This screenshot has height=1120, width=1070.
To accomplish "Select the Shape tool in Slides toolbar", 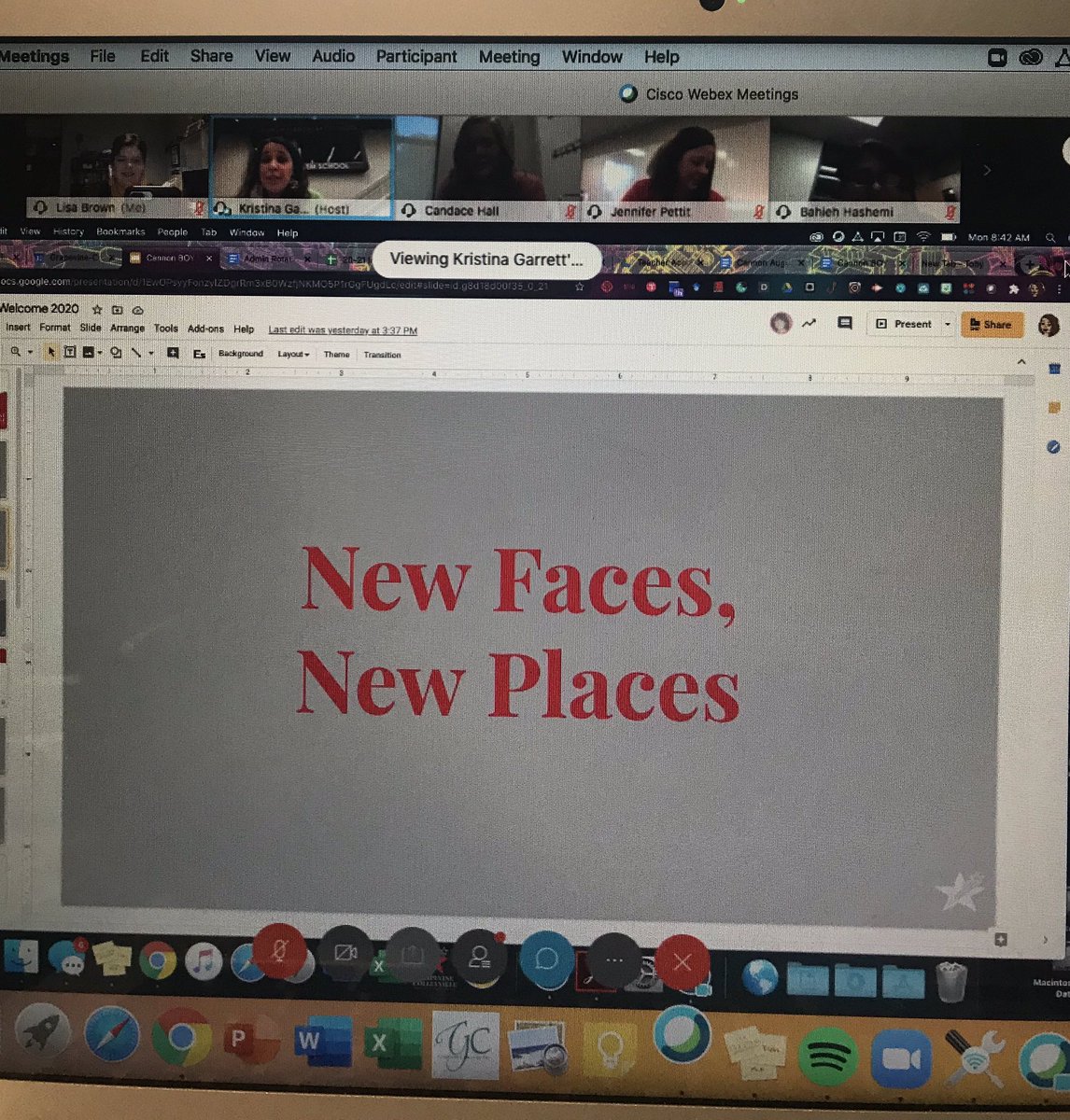I will [x=116, y=353].
